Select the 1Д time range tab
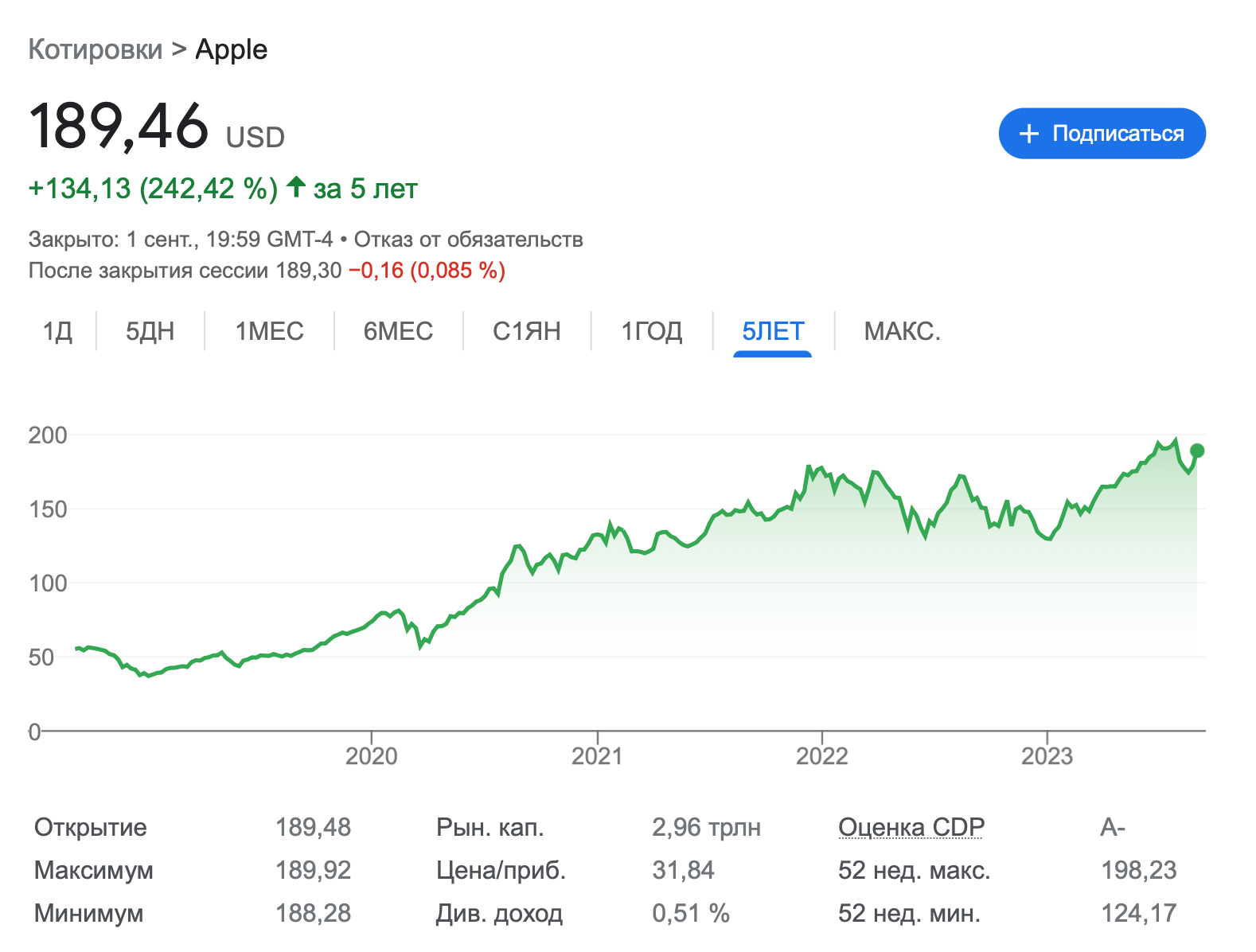Screen dimensions: 1256x952 point(57,331)
